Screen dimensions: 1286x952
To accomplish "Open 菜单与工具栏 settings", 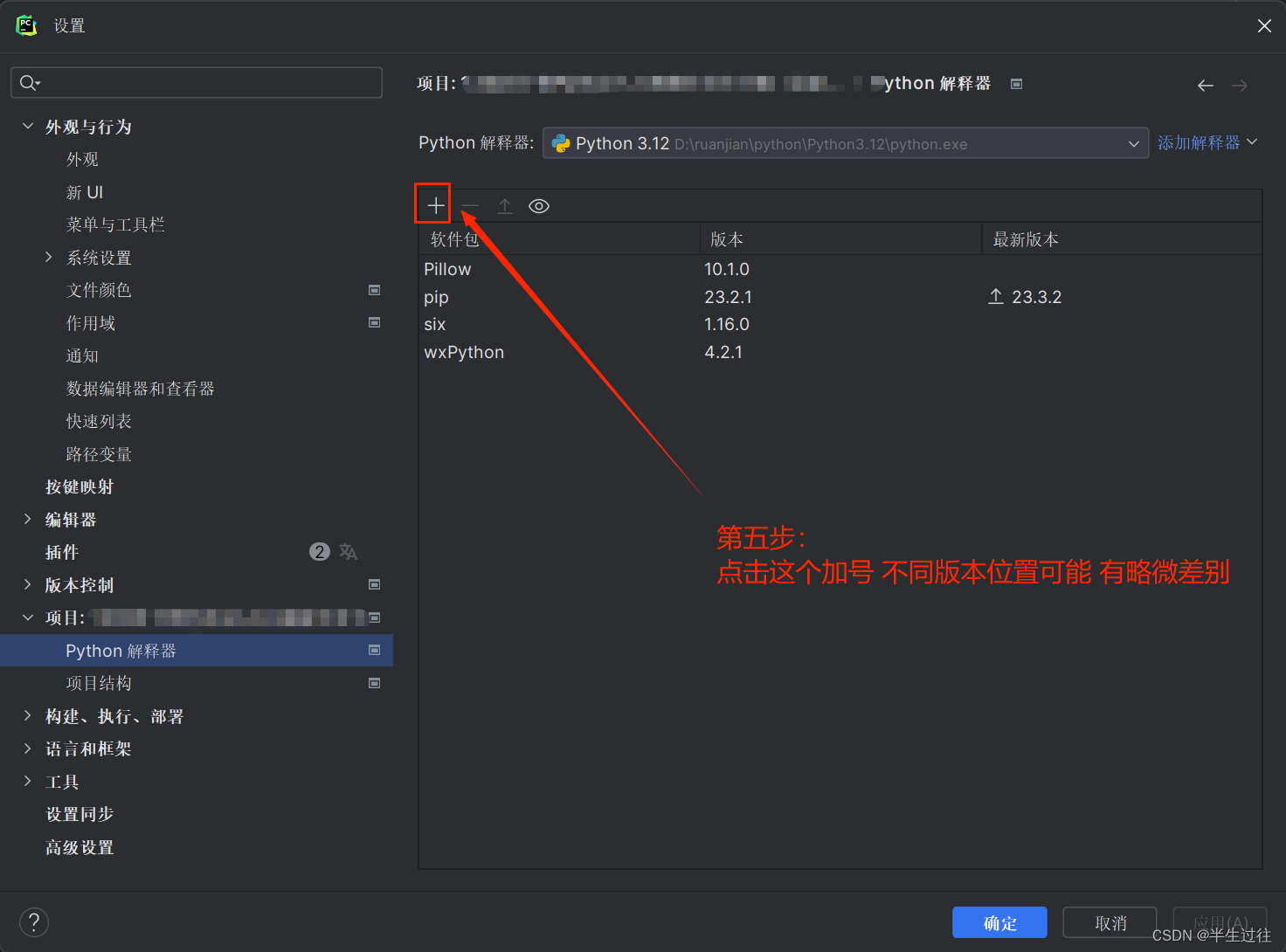I will click(x=115, y=224).
